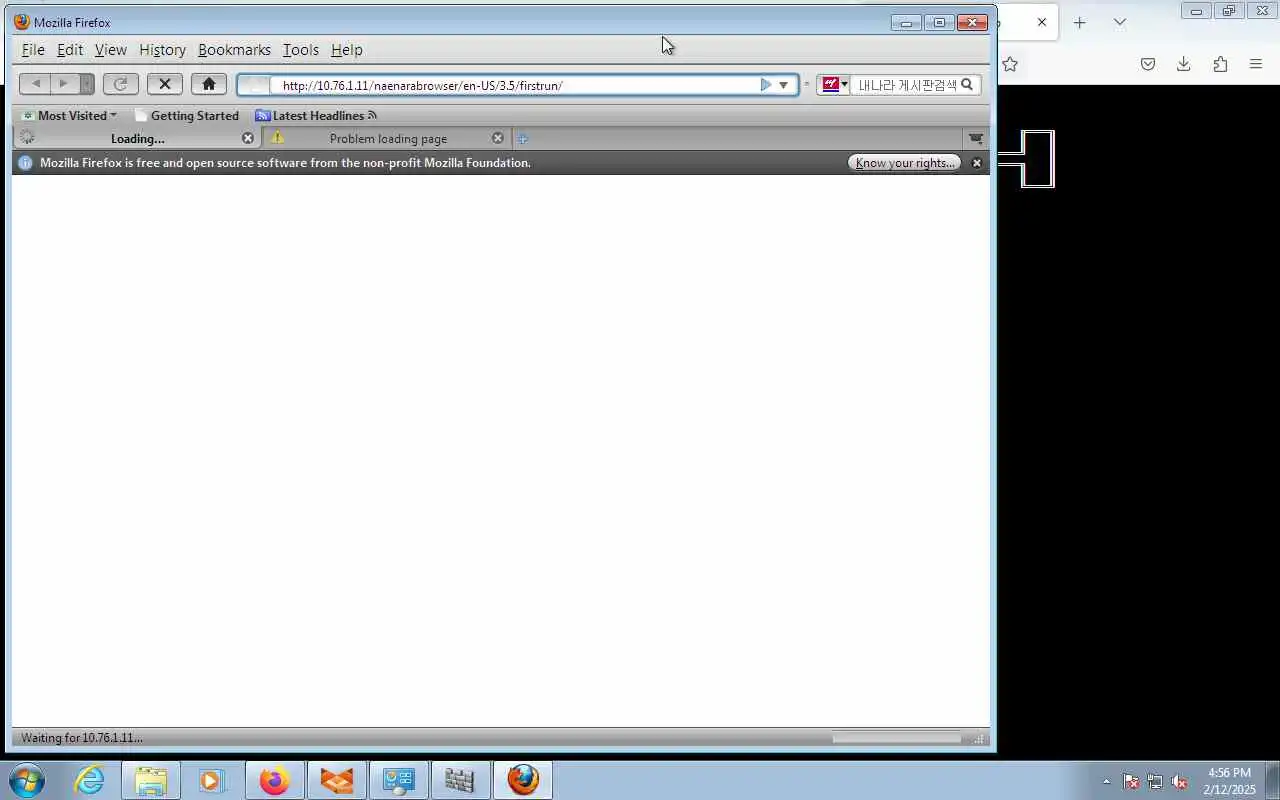Open the address bar history dropdown

[784, 85]
